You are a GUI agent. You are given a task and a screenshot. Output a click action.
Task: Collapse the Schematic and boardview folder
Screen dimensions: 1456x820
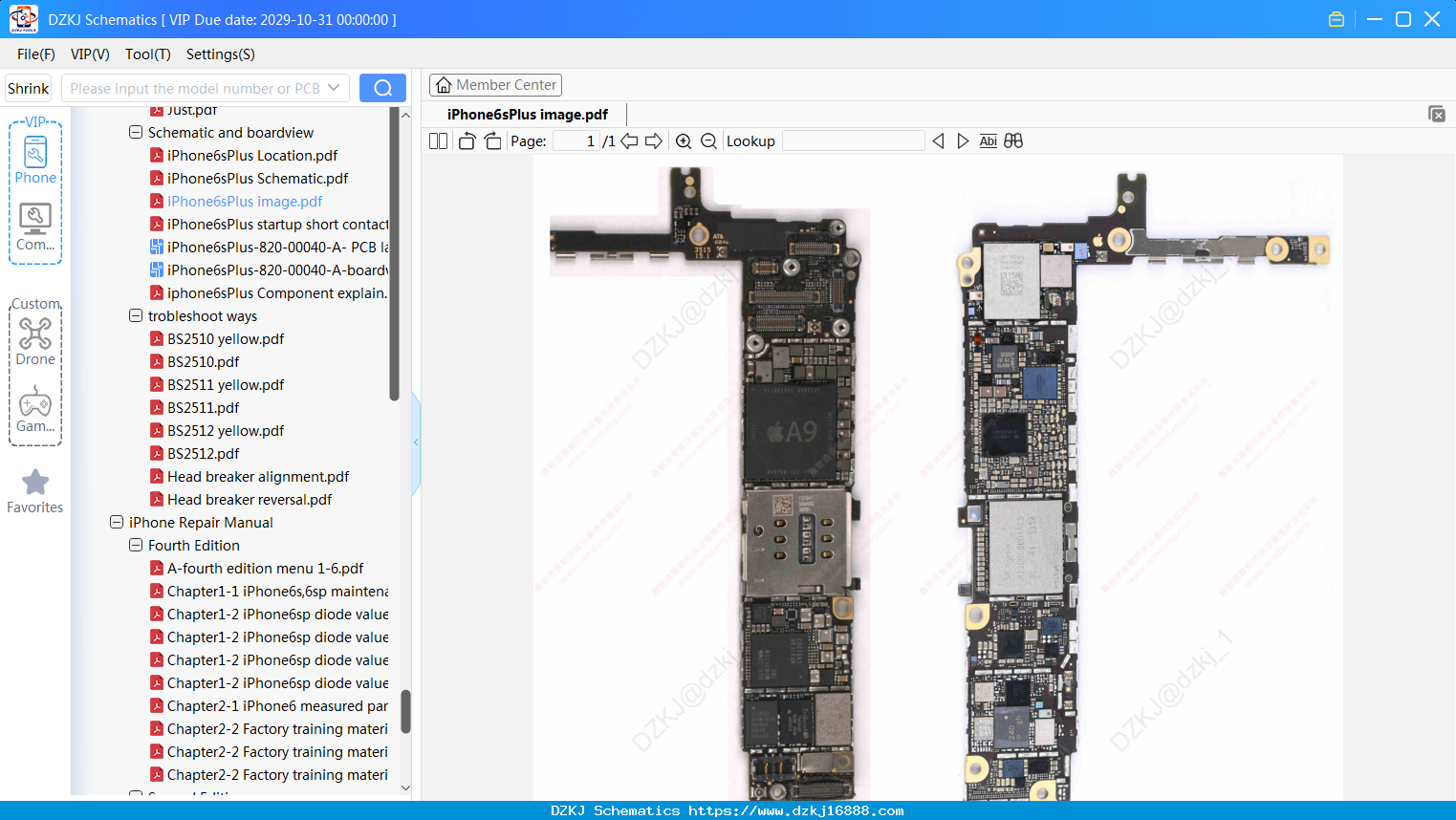pyautogui.click(x=136, y=133)
